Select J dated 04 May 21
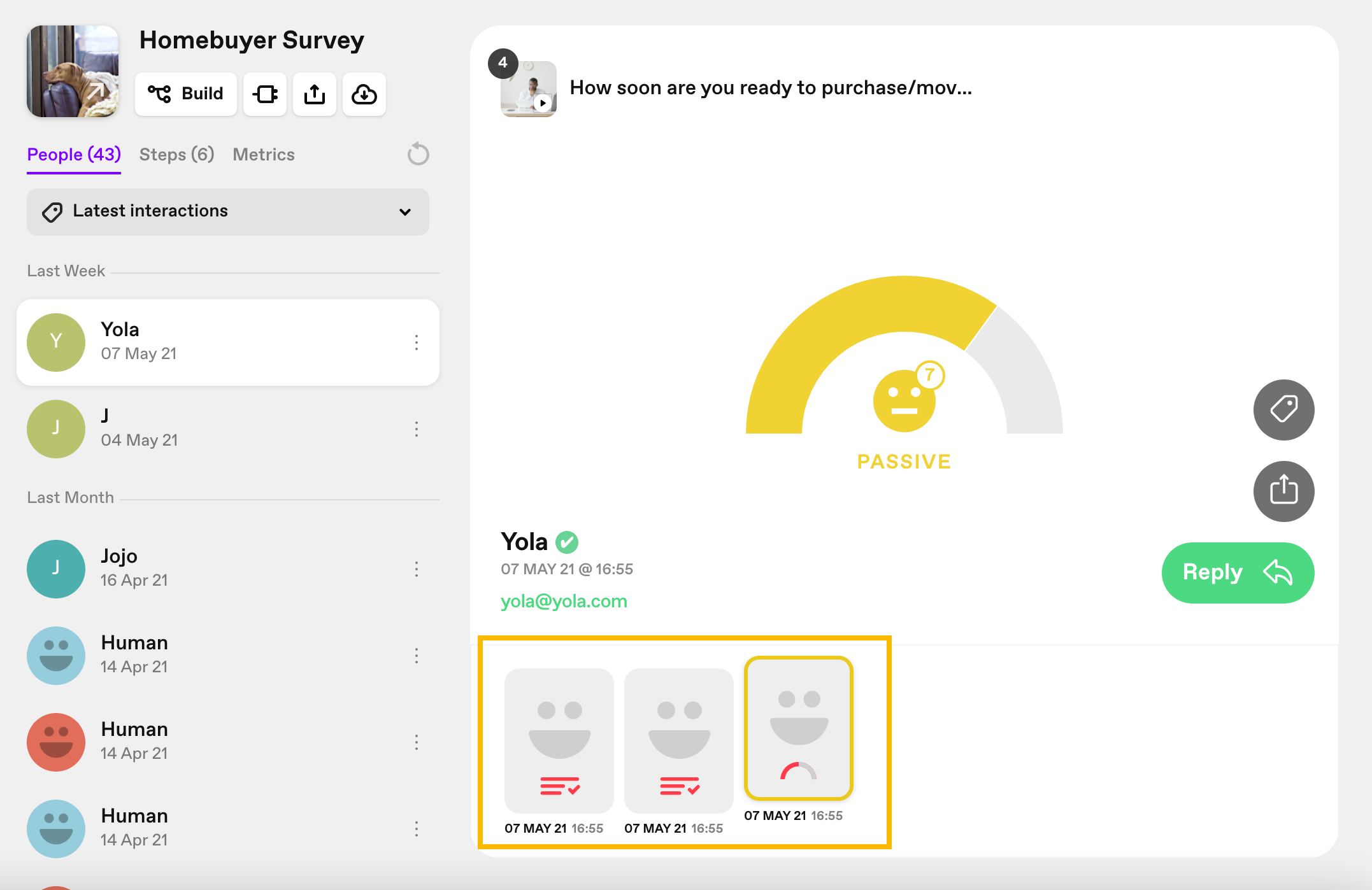 coord(228,429)
